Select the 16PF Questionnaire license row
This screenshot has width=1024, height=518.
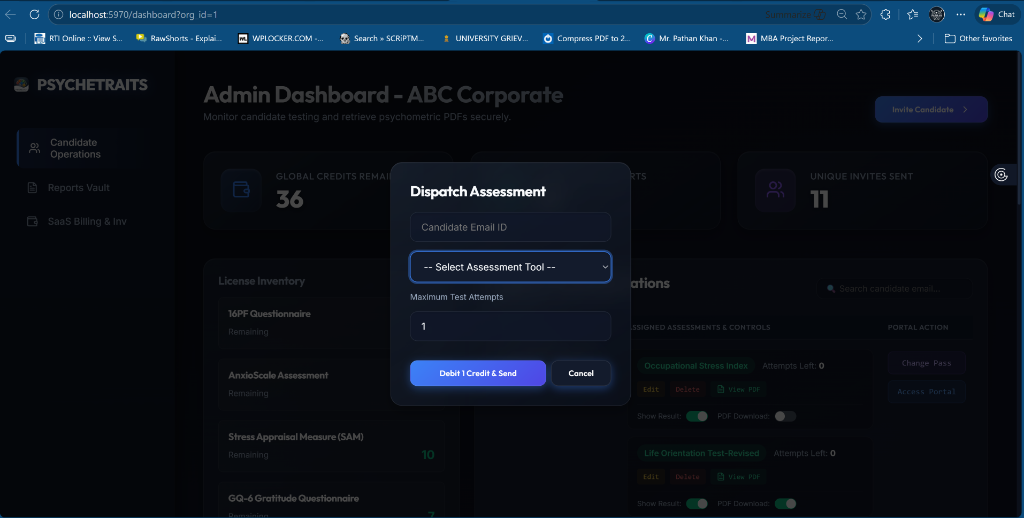pyautogui.click(x=332, y=322)
